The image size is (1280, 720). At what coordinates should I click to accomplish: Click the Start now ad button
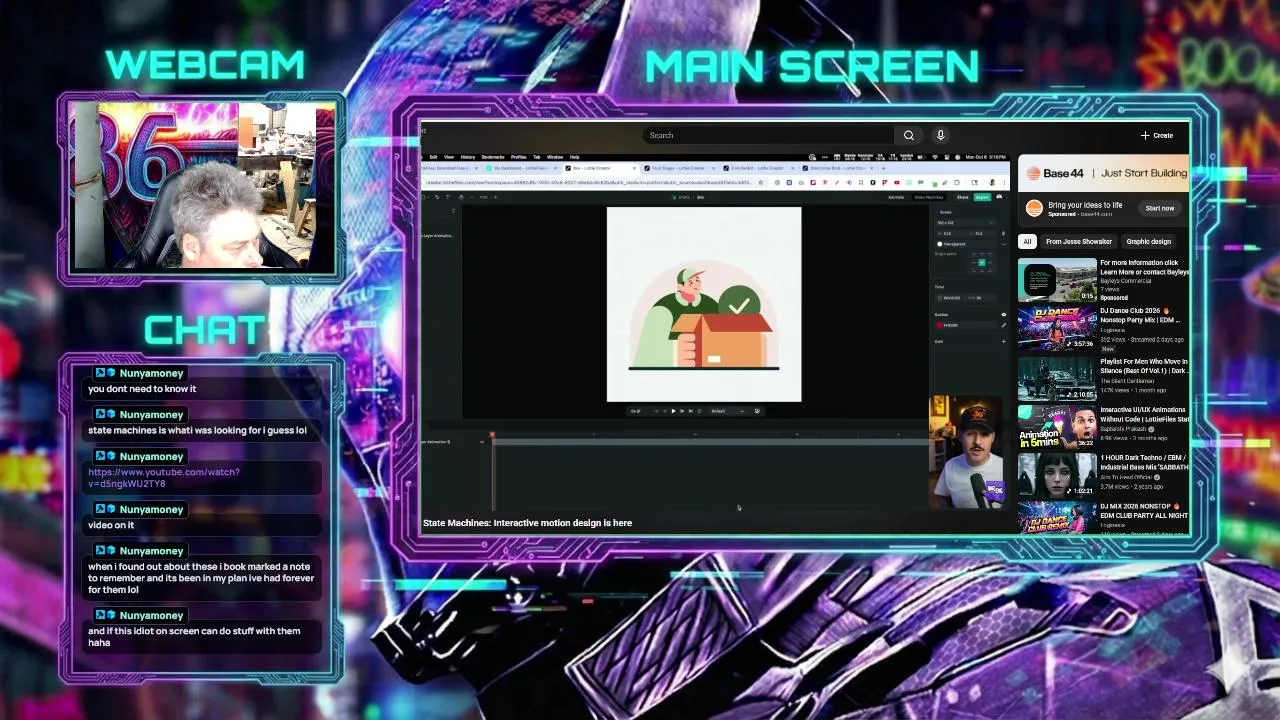(1160, 208)
